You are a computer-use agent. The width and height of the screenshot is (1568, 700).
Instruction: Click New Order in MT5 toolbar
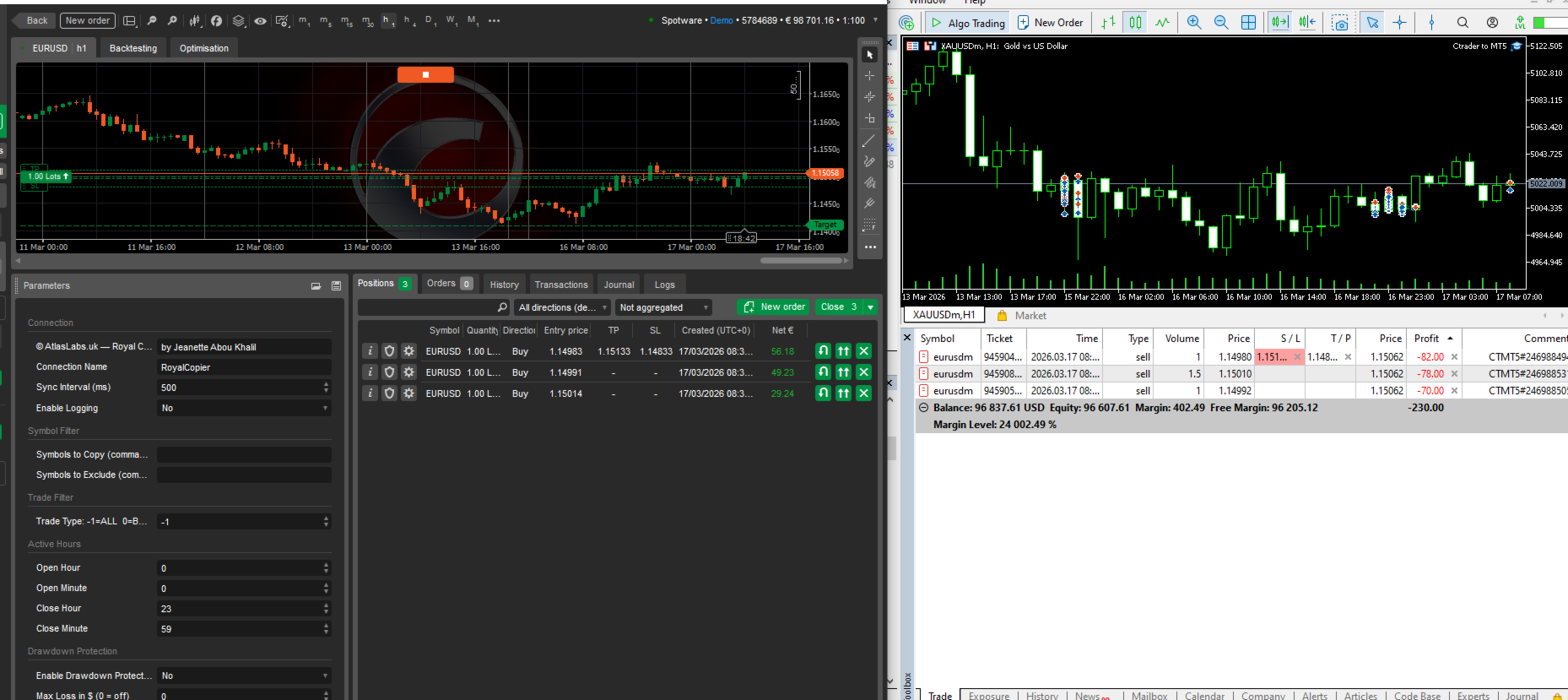(1051, 23)
